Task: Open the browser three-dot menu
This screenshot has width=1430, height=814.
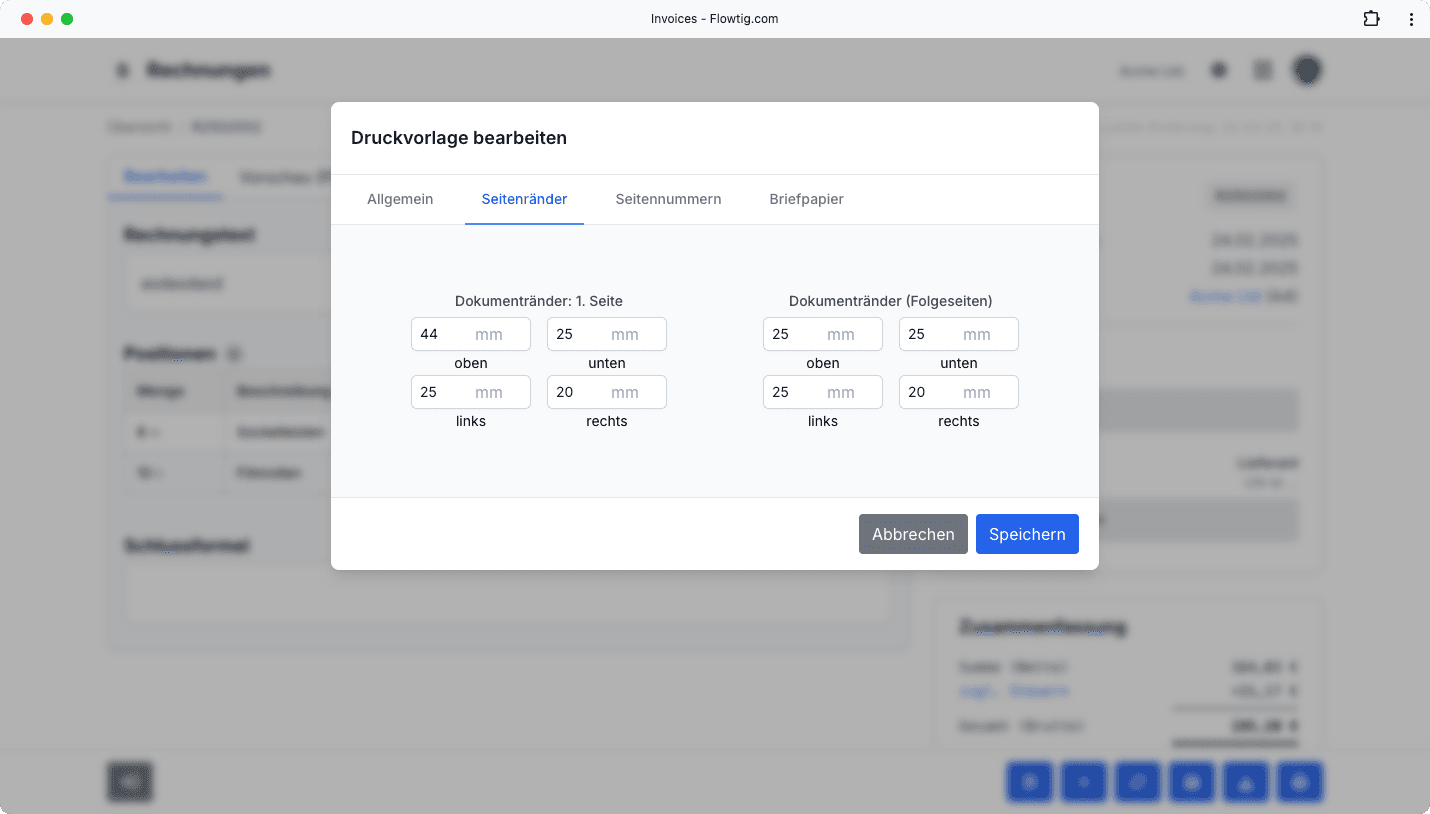Action: 1411,19
